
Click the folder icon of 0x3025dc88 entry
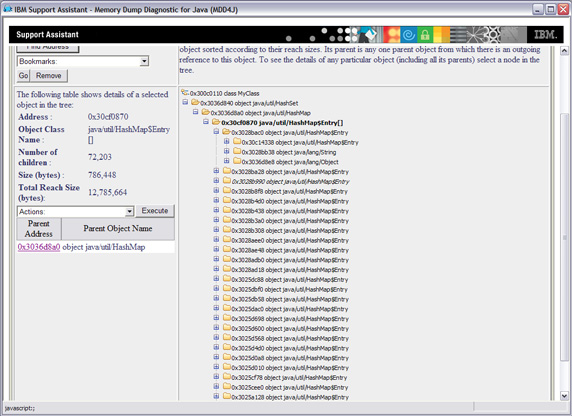(227, 279)
